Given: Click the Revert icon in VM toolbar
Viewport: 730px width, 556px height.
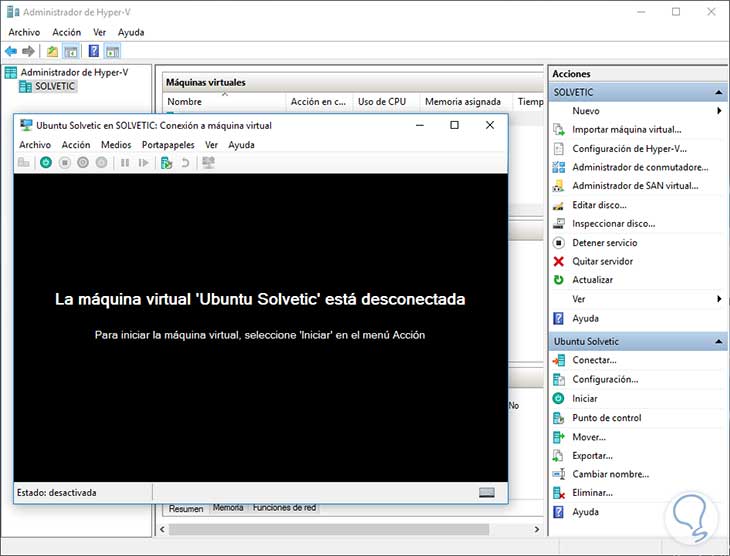Looking at the screenshot, I should (x=185, y=163).
